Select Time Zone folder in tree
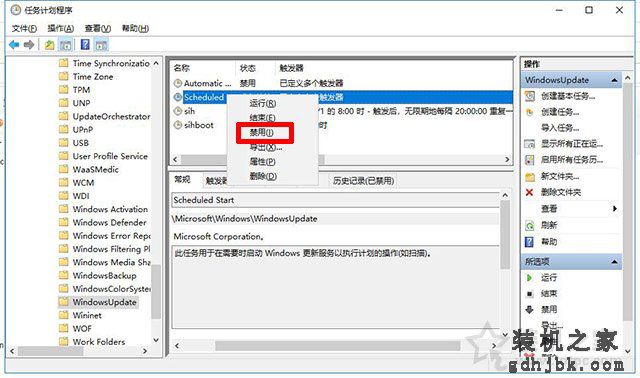Screen dimensions: 640x378 click(x=93, y=77)
